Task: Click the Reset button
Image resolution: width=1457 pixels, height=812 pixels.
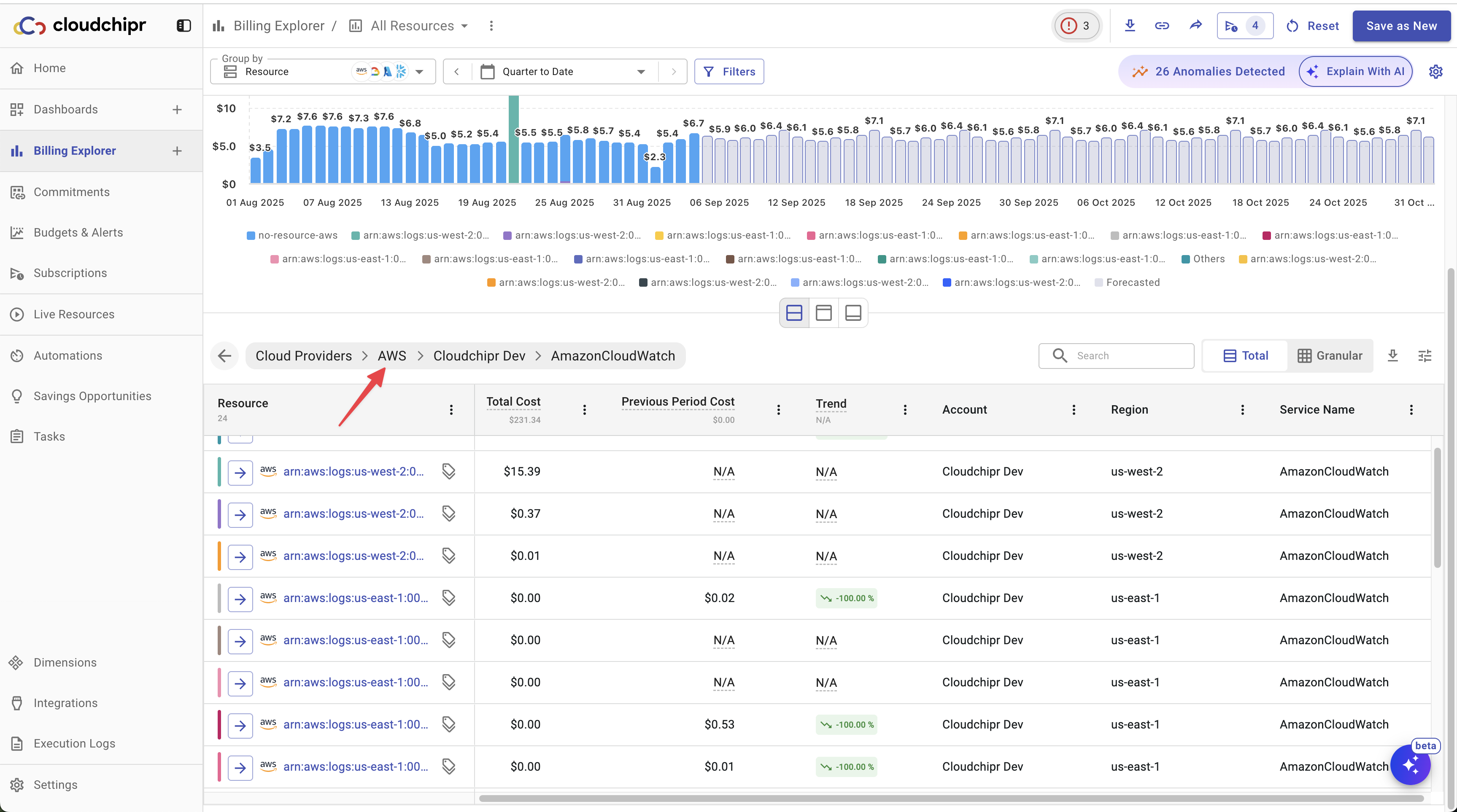Action: pos(1312,25)
